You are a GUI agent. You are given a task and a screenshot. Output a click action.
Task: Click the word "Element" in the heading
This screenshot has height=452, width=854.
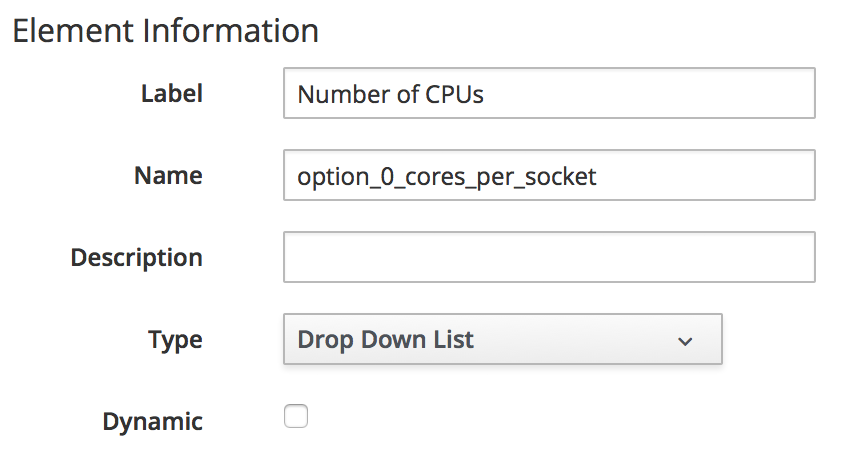pos(73,30)
